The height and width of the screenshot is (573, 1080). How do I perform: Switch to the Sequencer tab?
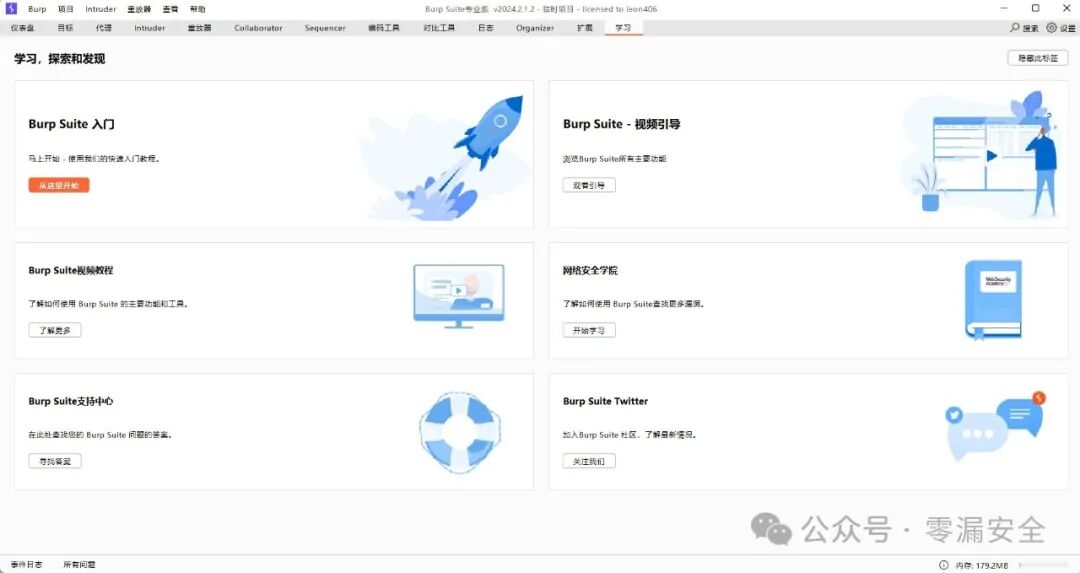325,28
